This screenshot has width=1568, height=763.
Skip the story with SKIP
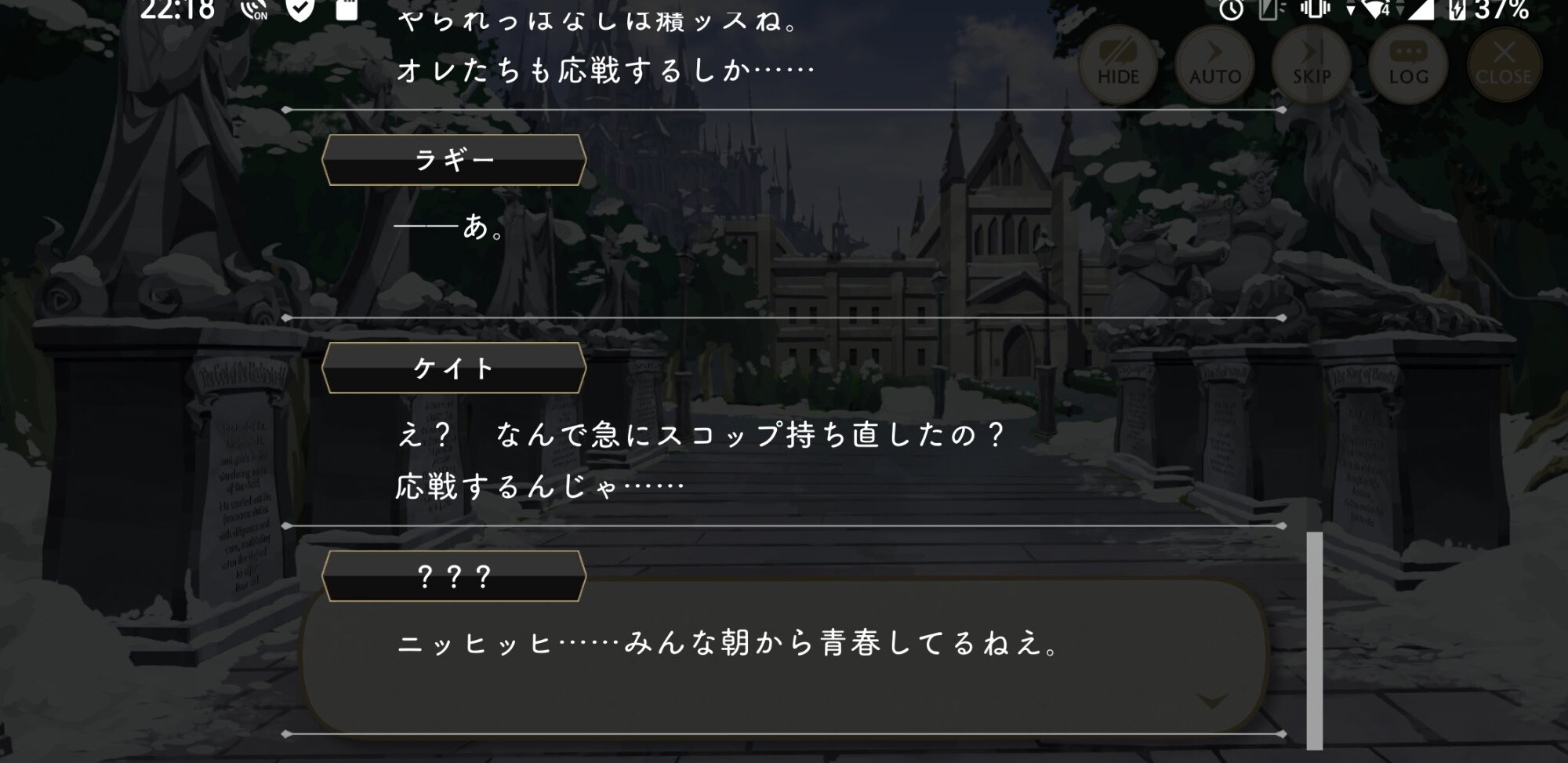pyautogui.click(x=1312, y=64)
